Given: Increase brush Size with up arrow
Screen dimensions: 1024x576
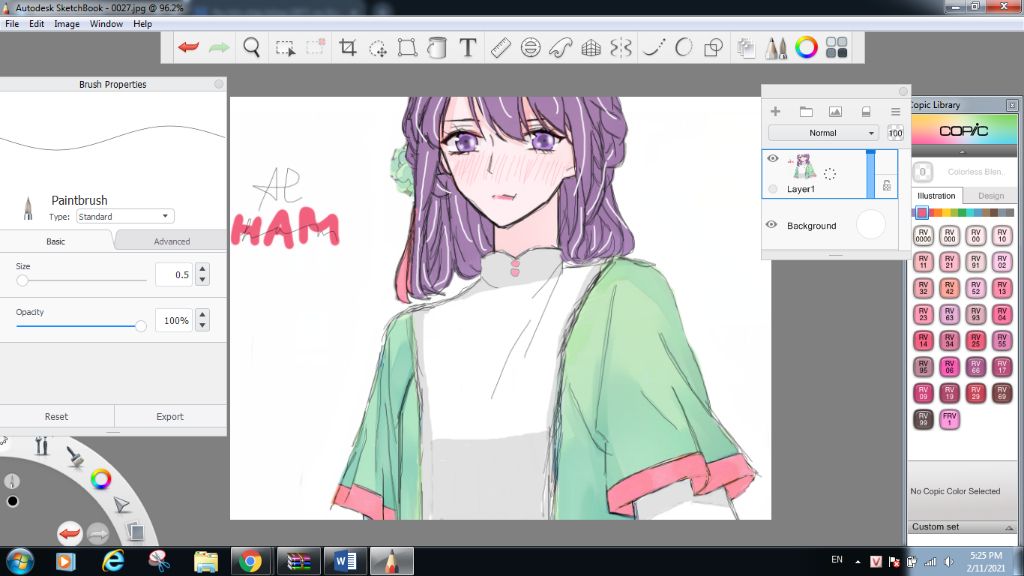Looking at the screenshot, I should tap(202, 268).
